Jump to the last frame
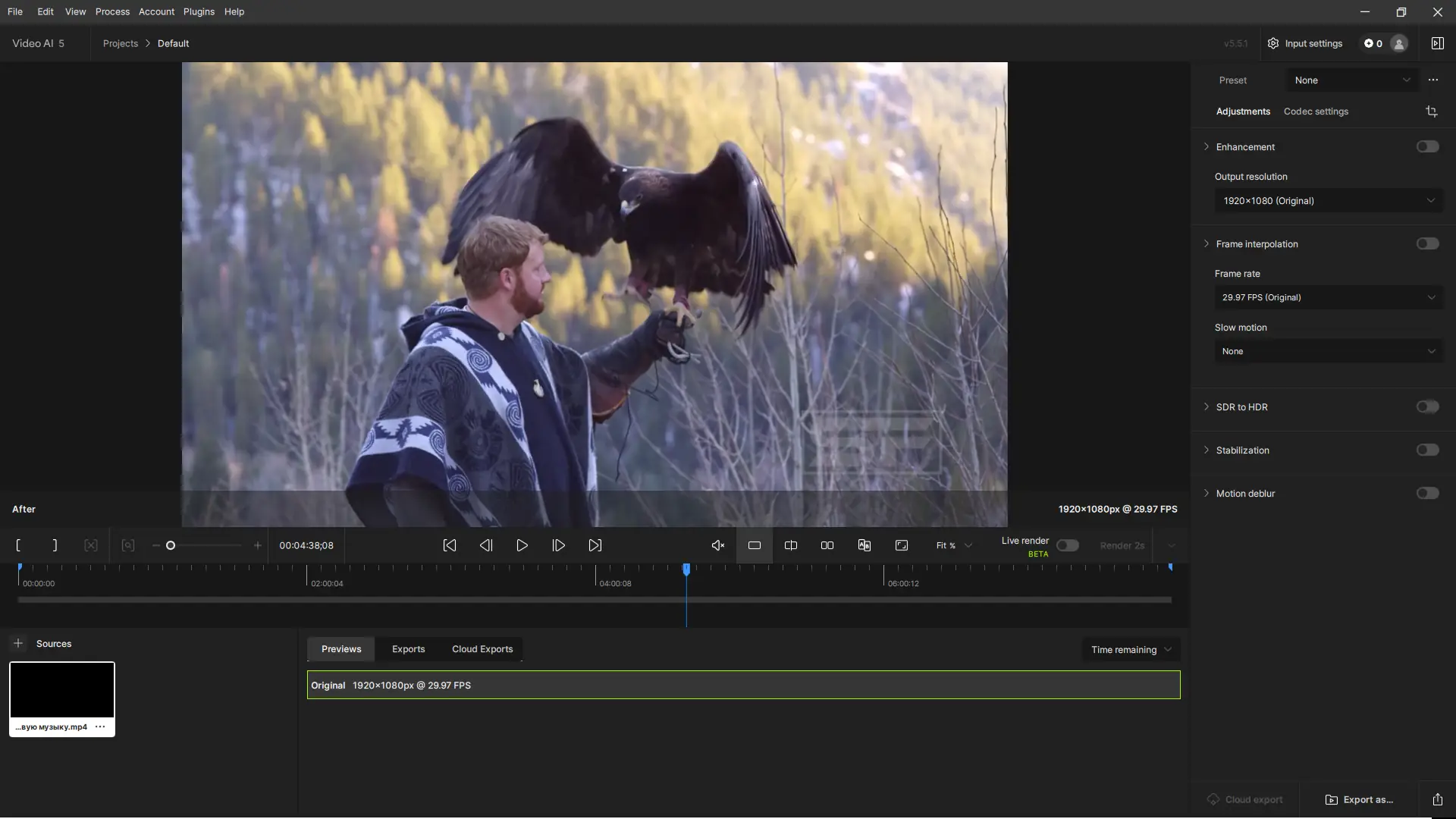The image size is (1456, 819). [x=595, y=545]
